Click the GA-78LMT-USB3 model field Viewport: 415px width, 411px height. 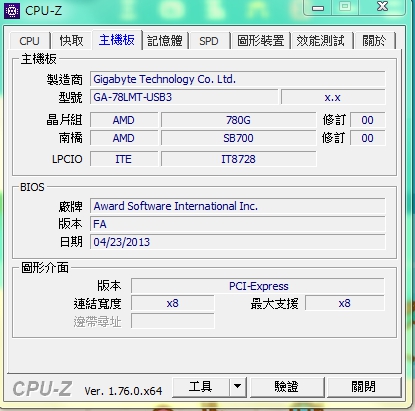(184, 97)
